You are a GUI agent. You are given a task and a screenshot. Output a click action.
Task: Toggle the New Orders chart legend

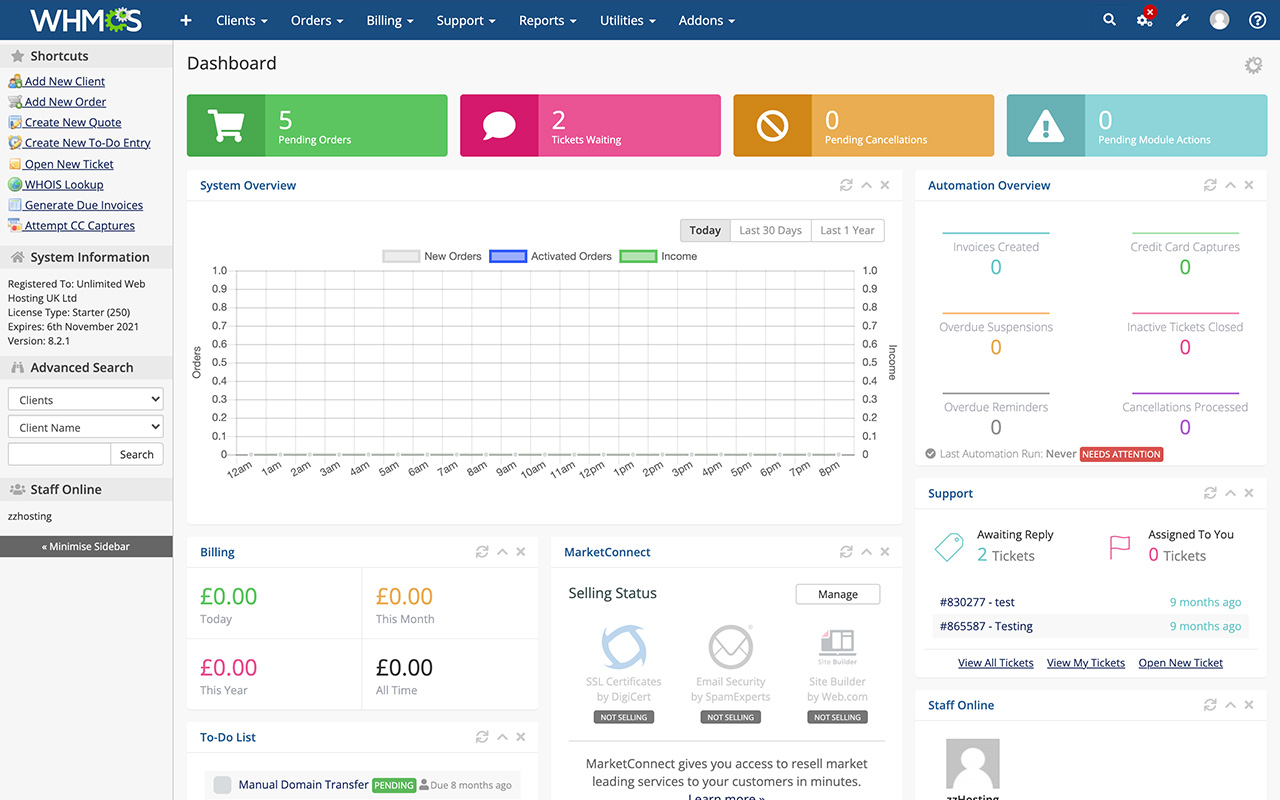click(x=432, y=257)
